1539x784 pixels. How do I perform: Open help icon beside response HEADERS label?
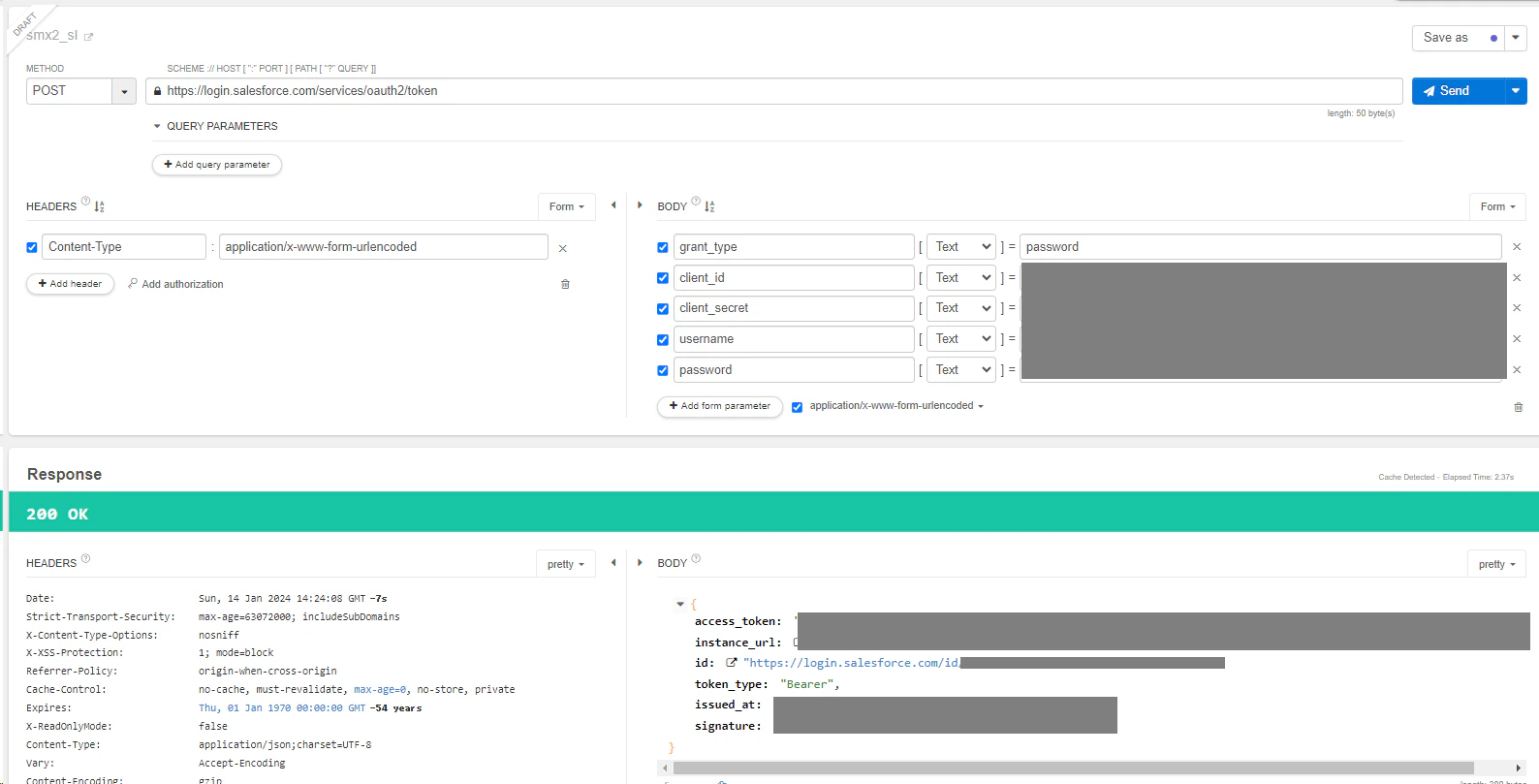(85, 558)
